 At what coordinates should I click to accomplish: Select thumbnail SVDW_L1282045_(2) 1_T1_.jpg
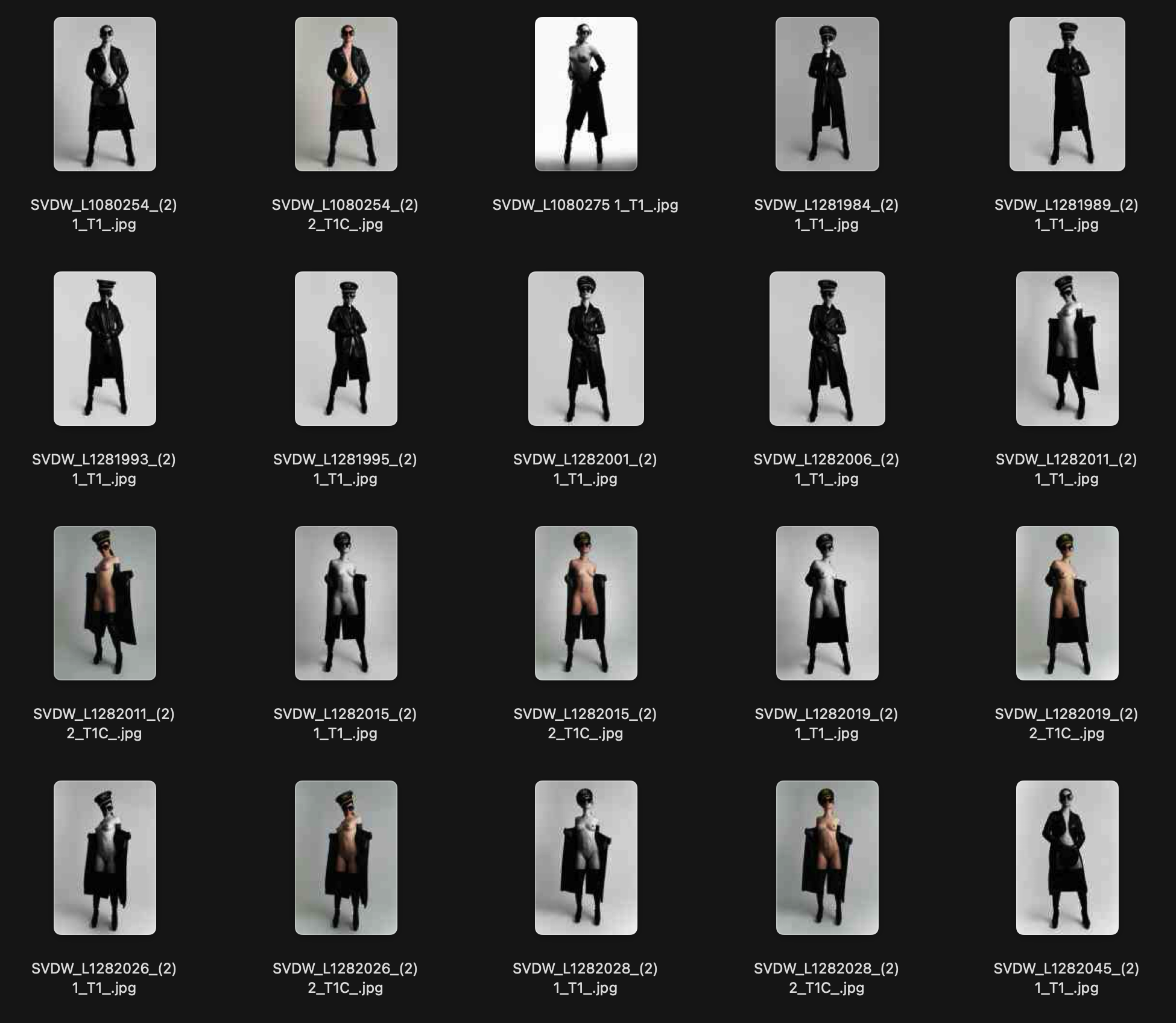(1067, 858)
